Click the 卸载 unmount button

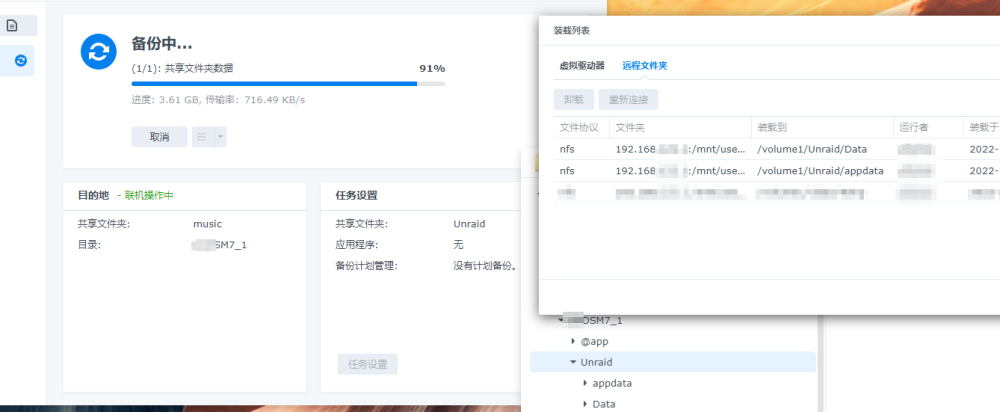click(x=574, y=99)
